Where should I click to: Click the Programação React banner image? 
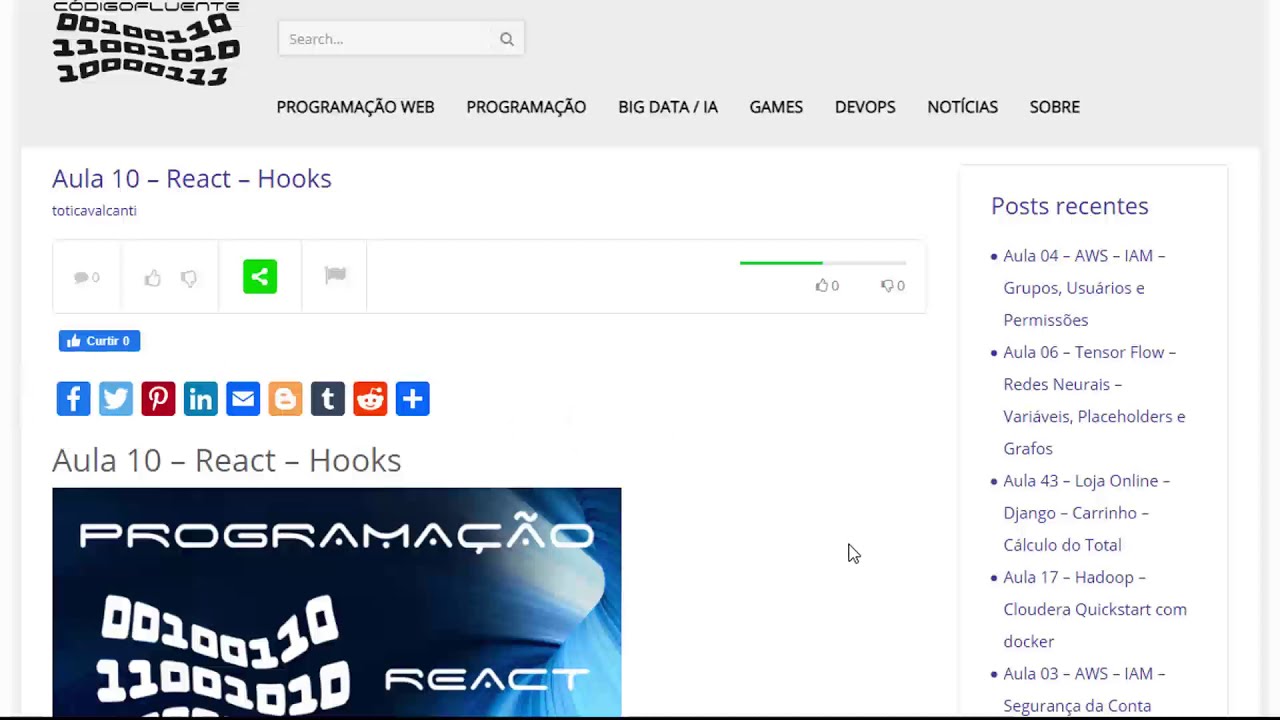(x=337, y=602)
